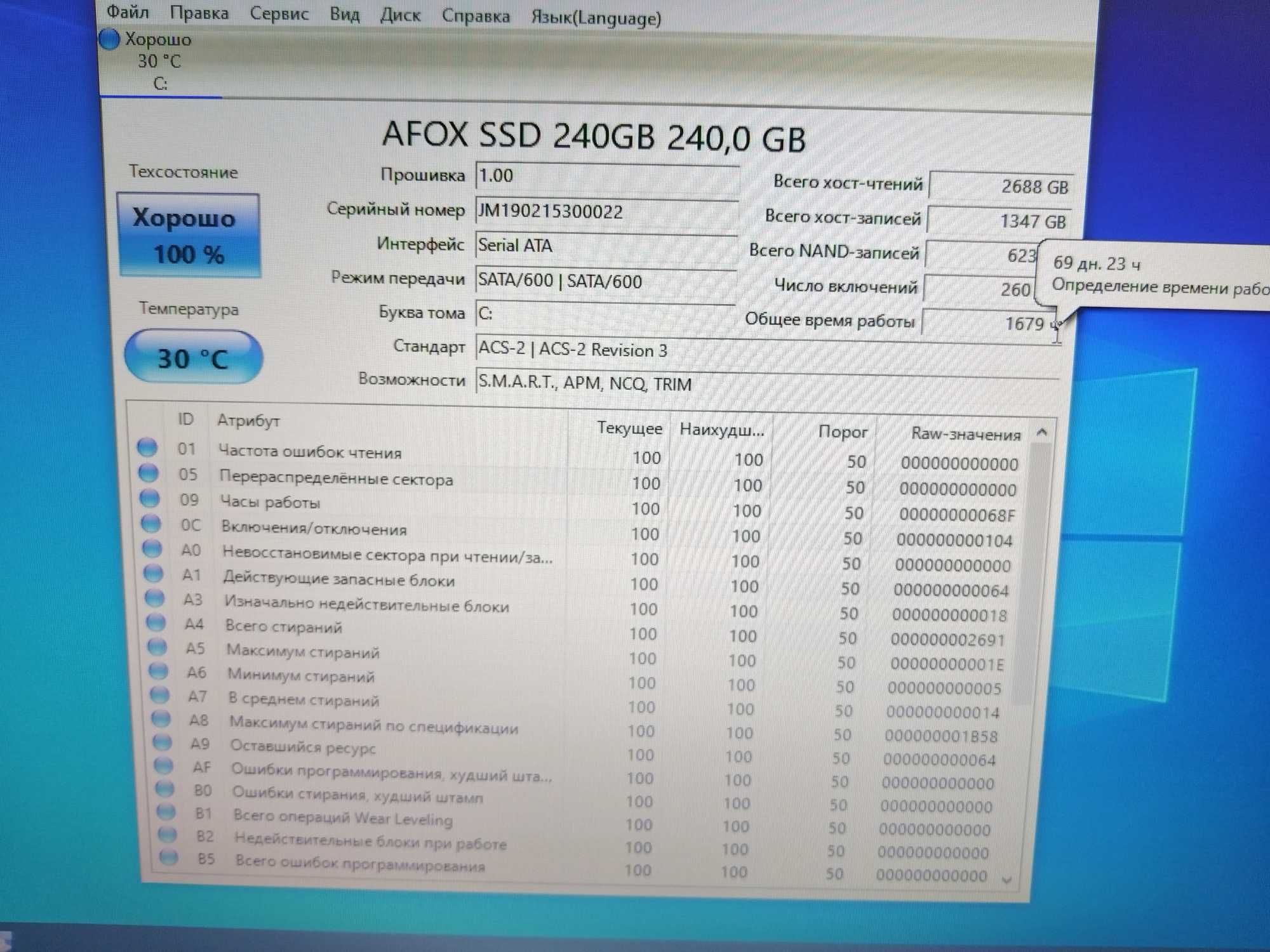The image size is (1270, 952).
Task: Open the Справка menu
Action: point(476,16)
